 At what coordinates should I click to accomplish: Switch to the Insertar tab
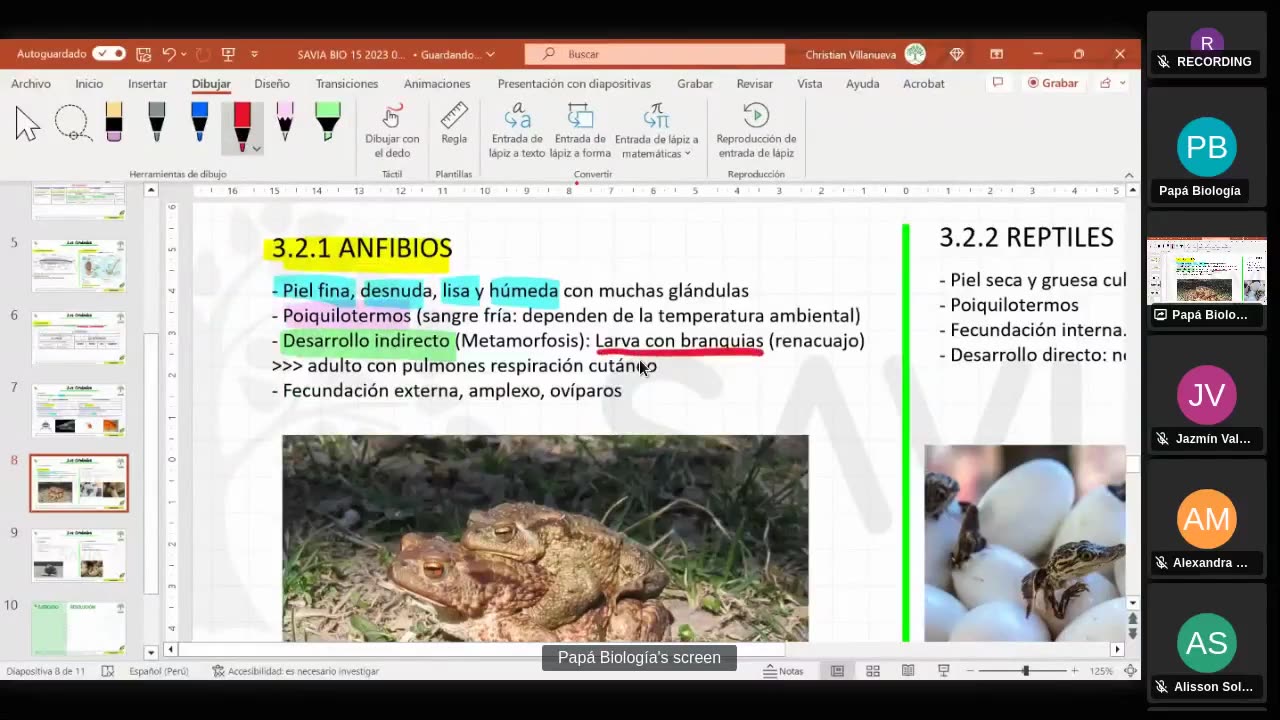point(147,84)
